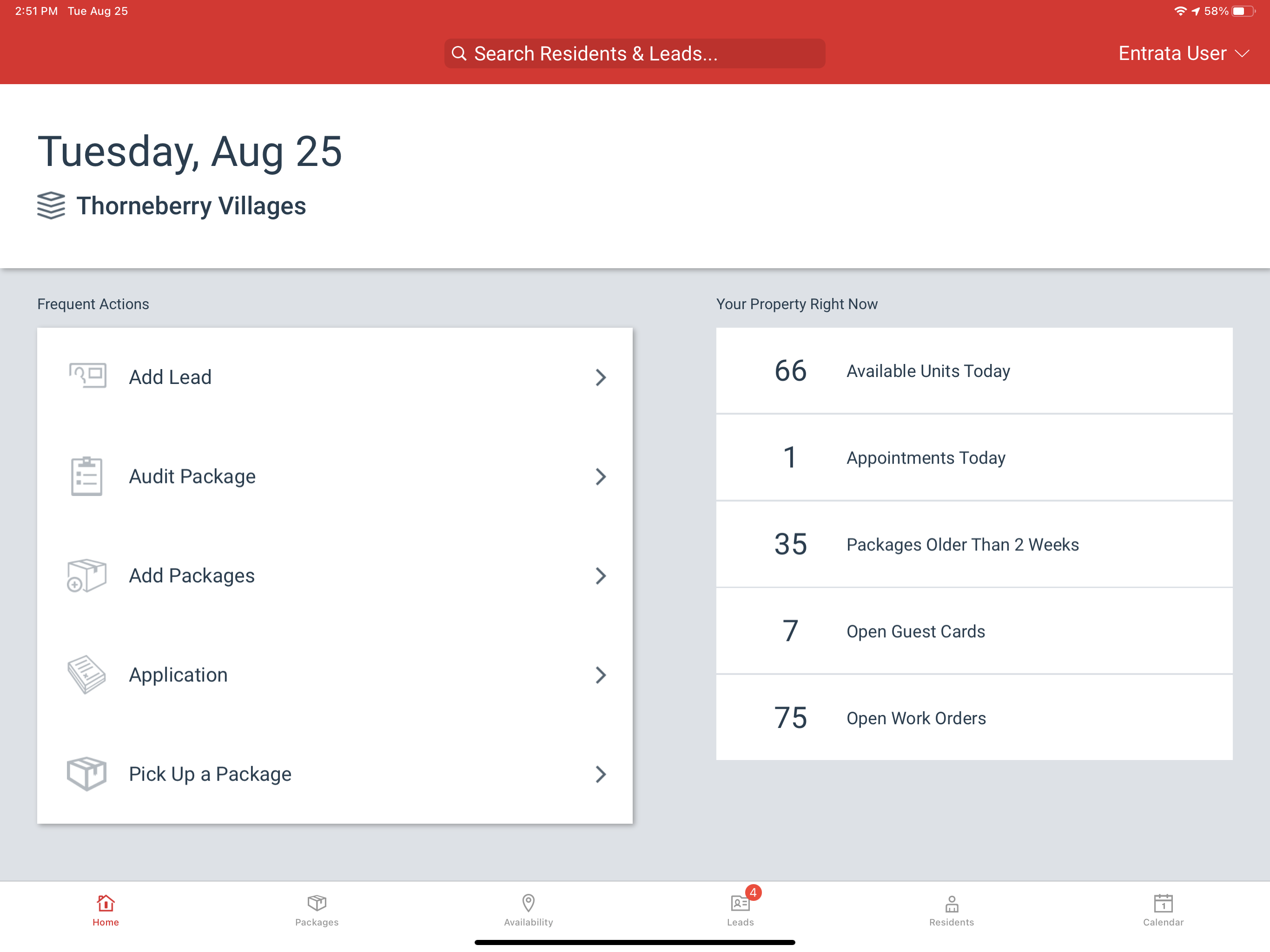Click the chevron on Pick Up a Package row
This screenshot has height=952, width=1270.
pos(601,774)
